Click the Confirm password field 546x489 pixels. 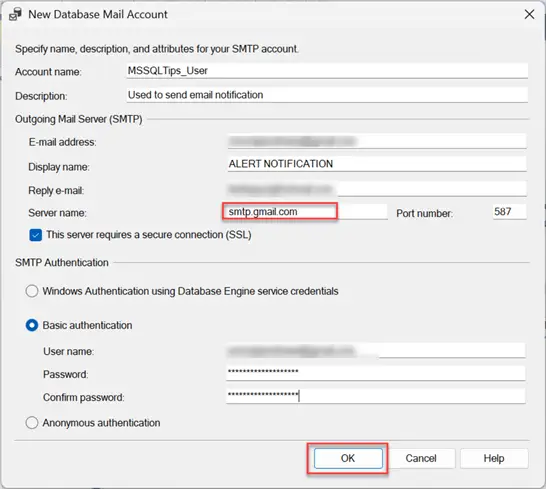point(376,396)
